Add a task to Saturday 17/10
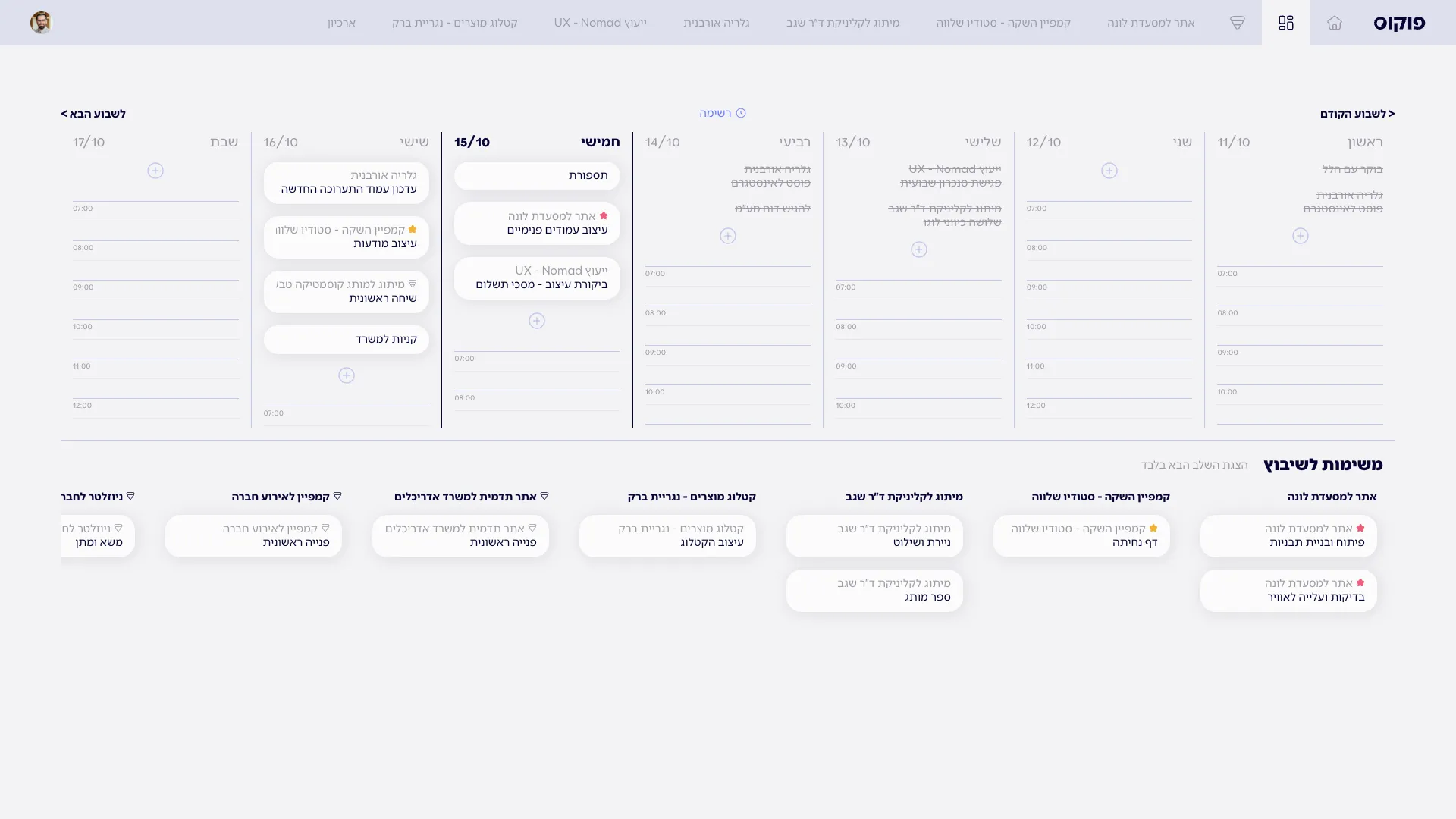1456x819 pixels. pos(155,171)
